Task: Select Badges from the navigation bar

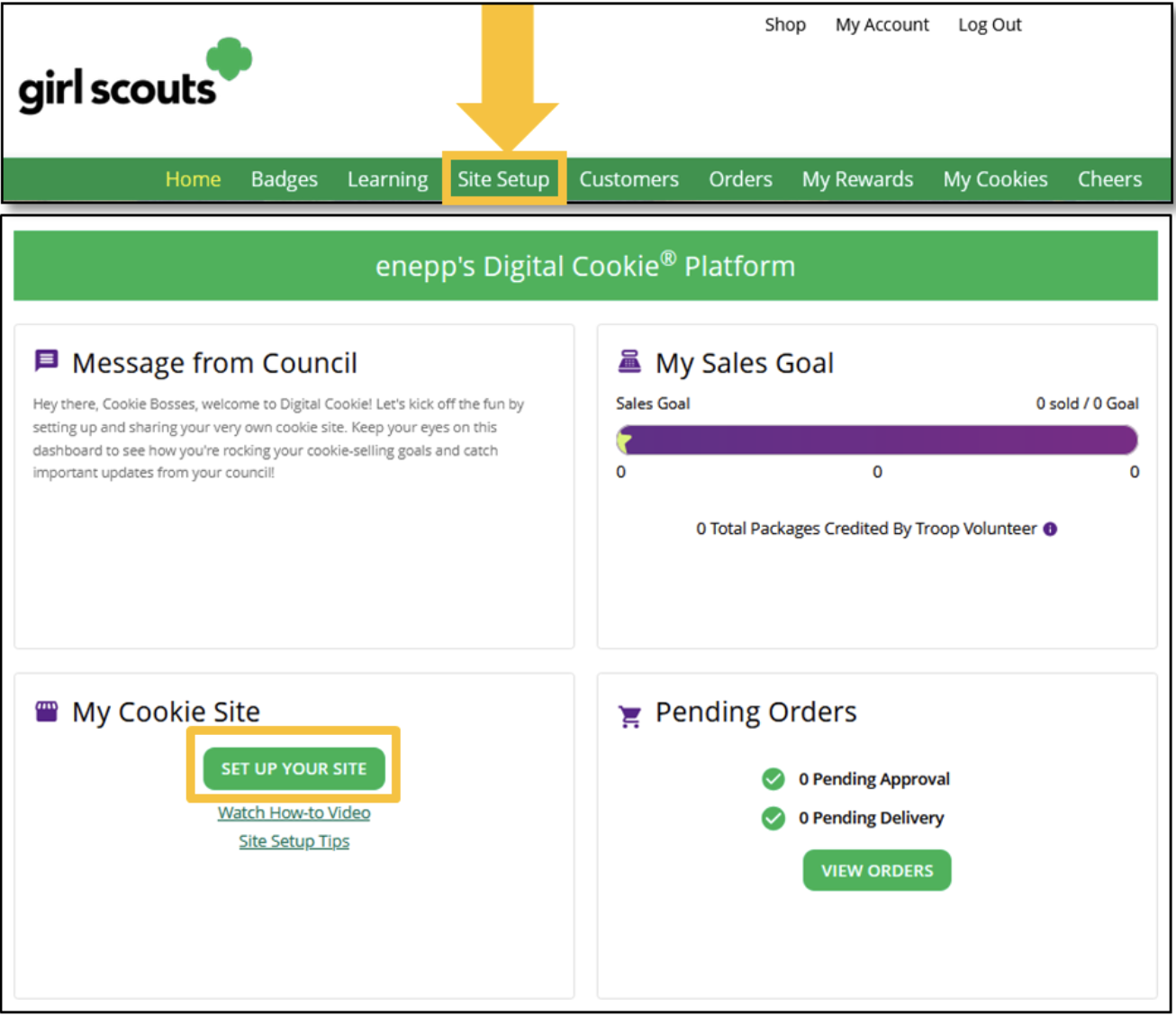Action: [x=284, y=178]
